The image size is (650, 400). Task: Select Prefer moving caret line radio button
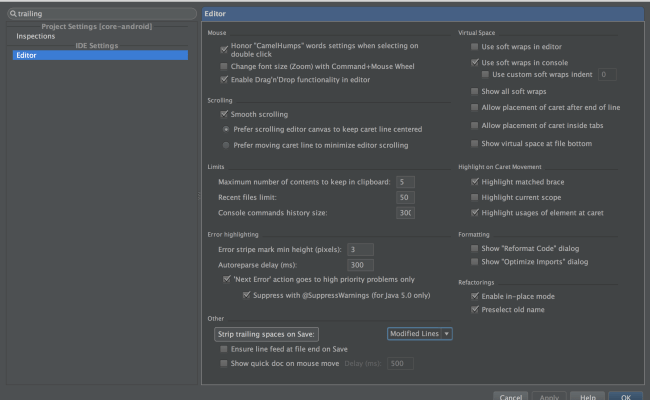pyautogui.click(x=226, y=145)
